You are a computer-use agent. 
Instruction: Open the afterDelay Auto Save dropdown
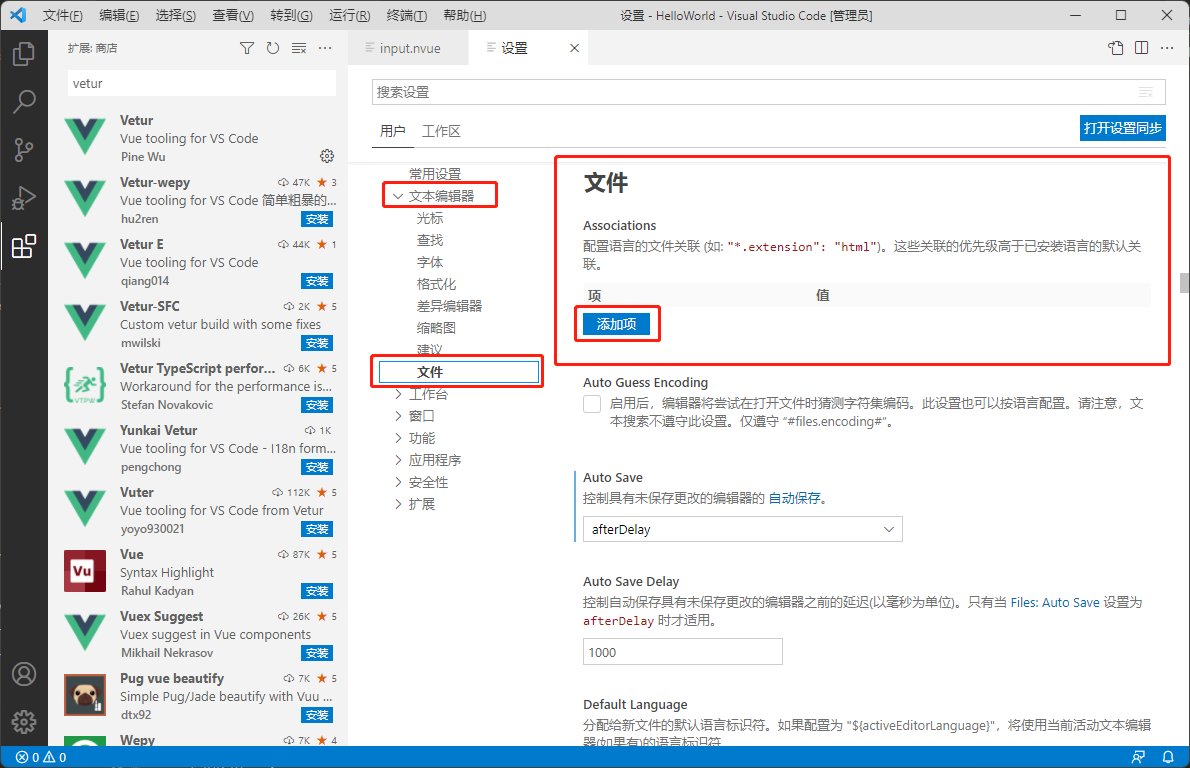742,528
